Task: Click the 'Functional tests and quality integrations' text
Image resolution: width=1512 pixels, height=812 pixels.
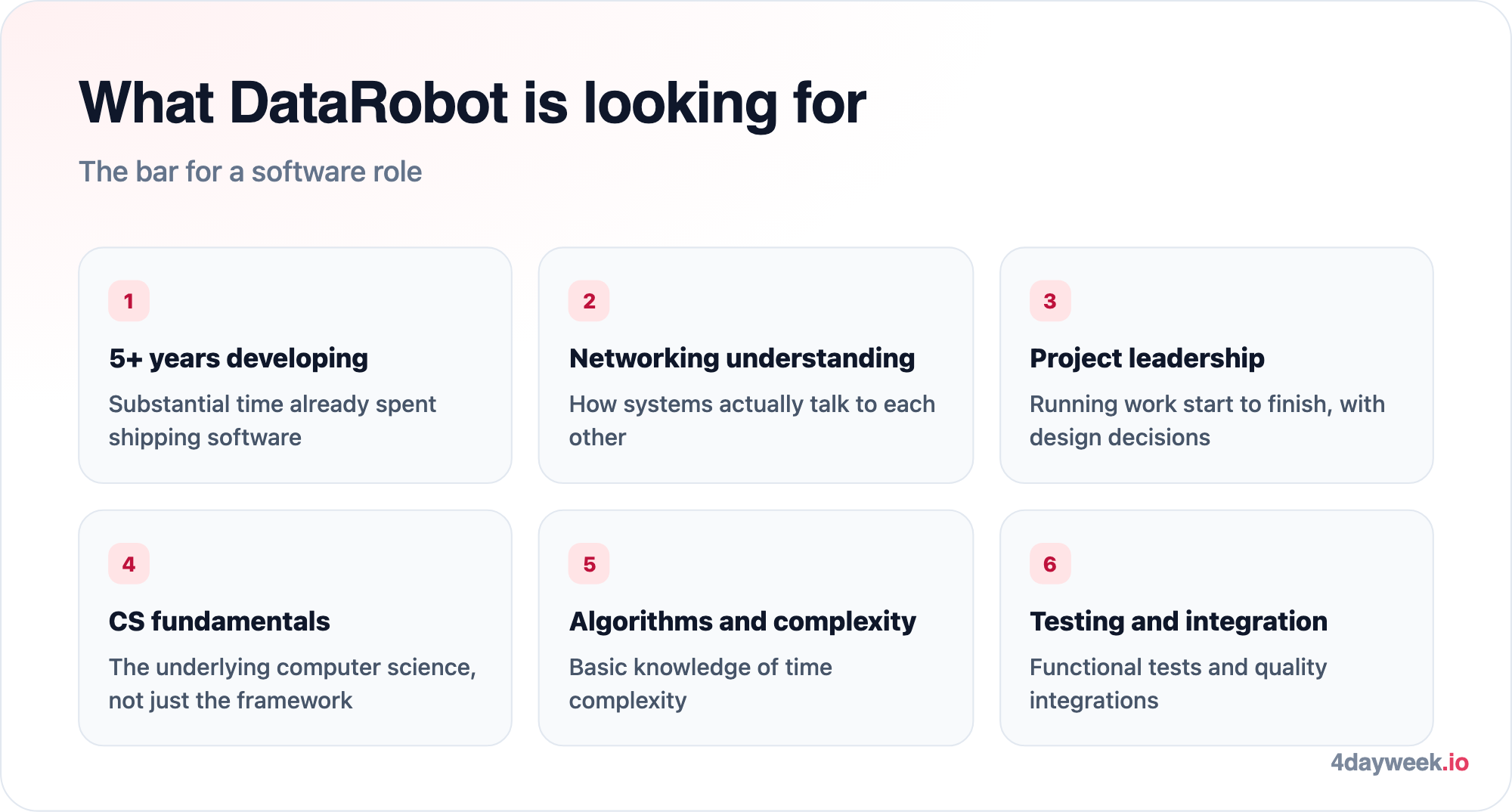Action: coord(1178,684)
